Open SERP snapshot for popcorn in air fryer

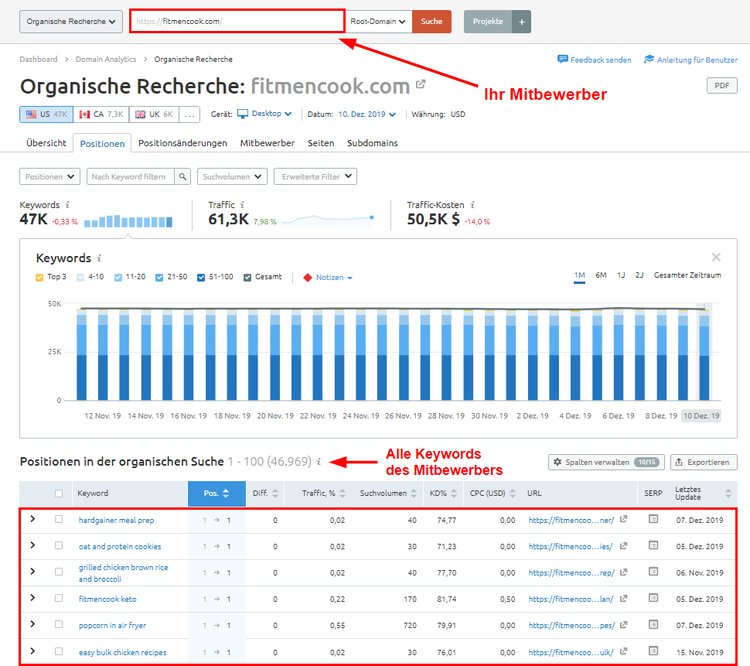pos(653,624)
